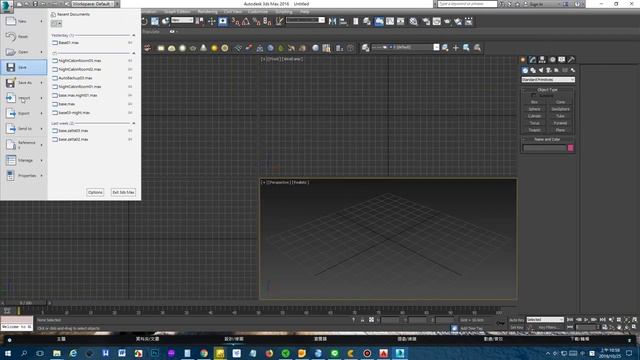Toggle the 3D Snaps tool
The image size is (640, 360).
coord(236,21)
